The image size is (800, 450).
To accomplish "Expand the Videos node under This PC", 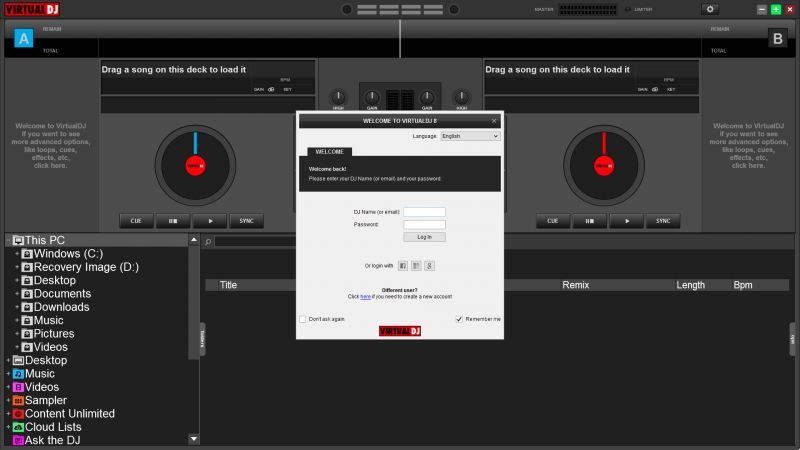I will coord(17,347).
